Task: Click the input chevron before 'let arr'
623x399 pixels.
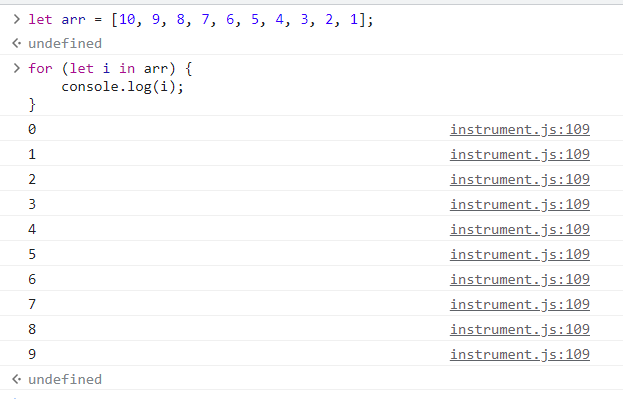Action: coord(16,19)
